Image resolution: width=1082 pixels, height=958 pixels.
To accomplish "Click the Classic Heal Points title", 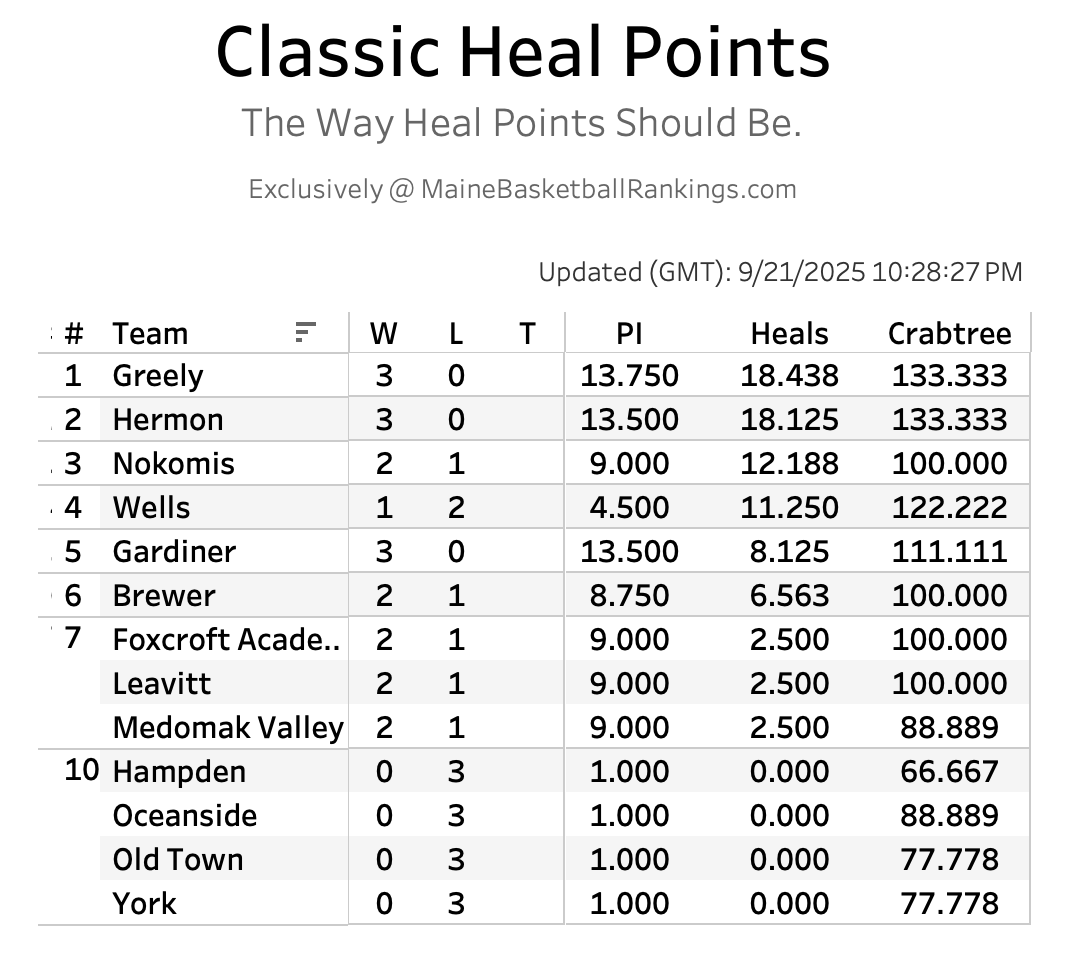I will [522, 52].
